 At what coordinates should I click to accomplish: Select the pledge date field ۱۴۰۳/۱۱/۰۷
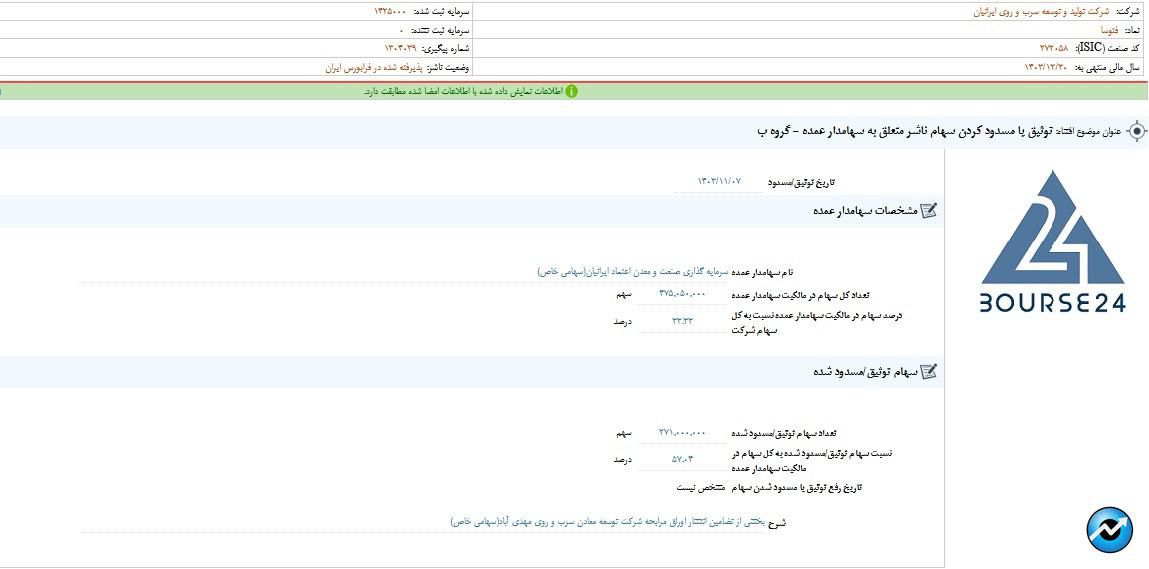coord(719,181)
